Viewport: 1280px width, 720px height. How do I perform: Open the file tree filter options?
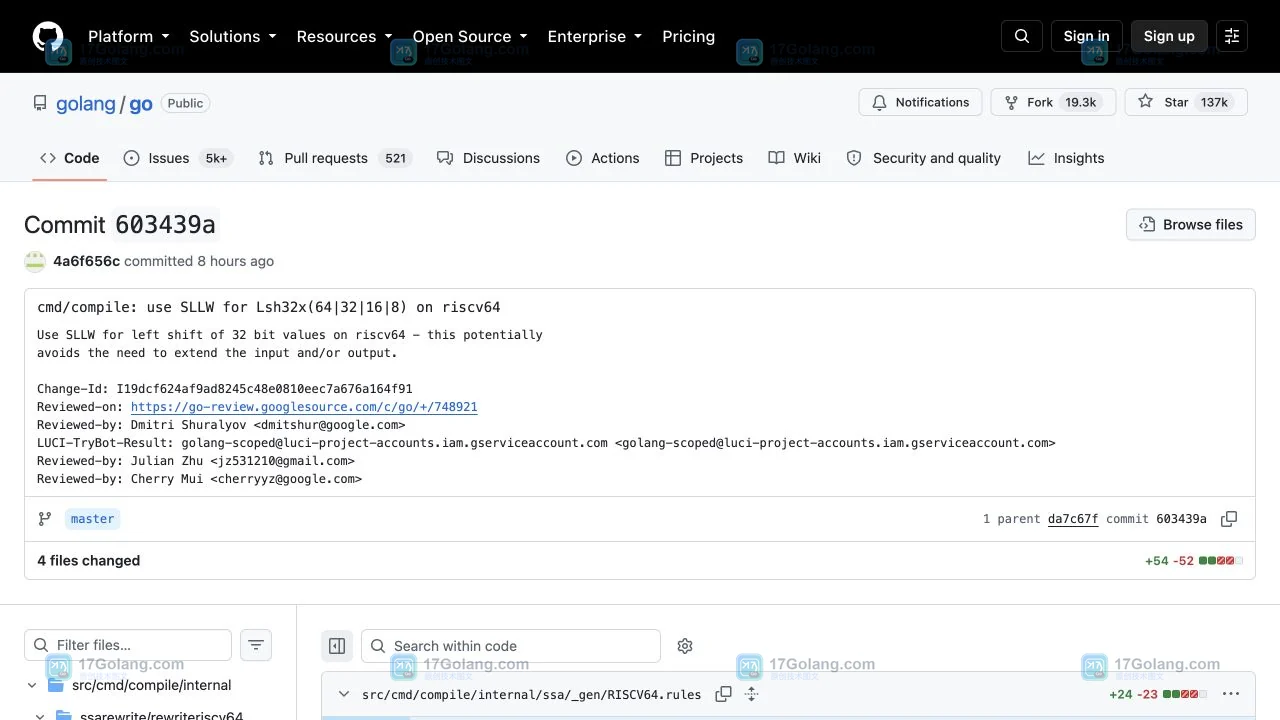256,645
